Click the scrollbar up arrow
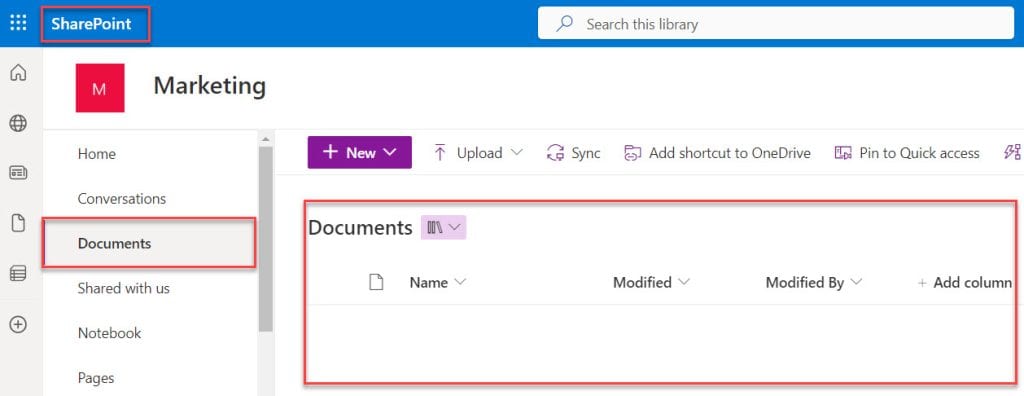The height and width of the screenshot is (396, 1024). pyautogui.click(x=265, y=139)
